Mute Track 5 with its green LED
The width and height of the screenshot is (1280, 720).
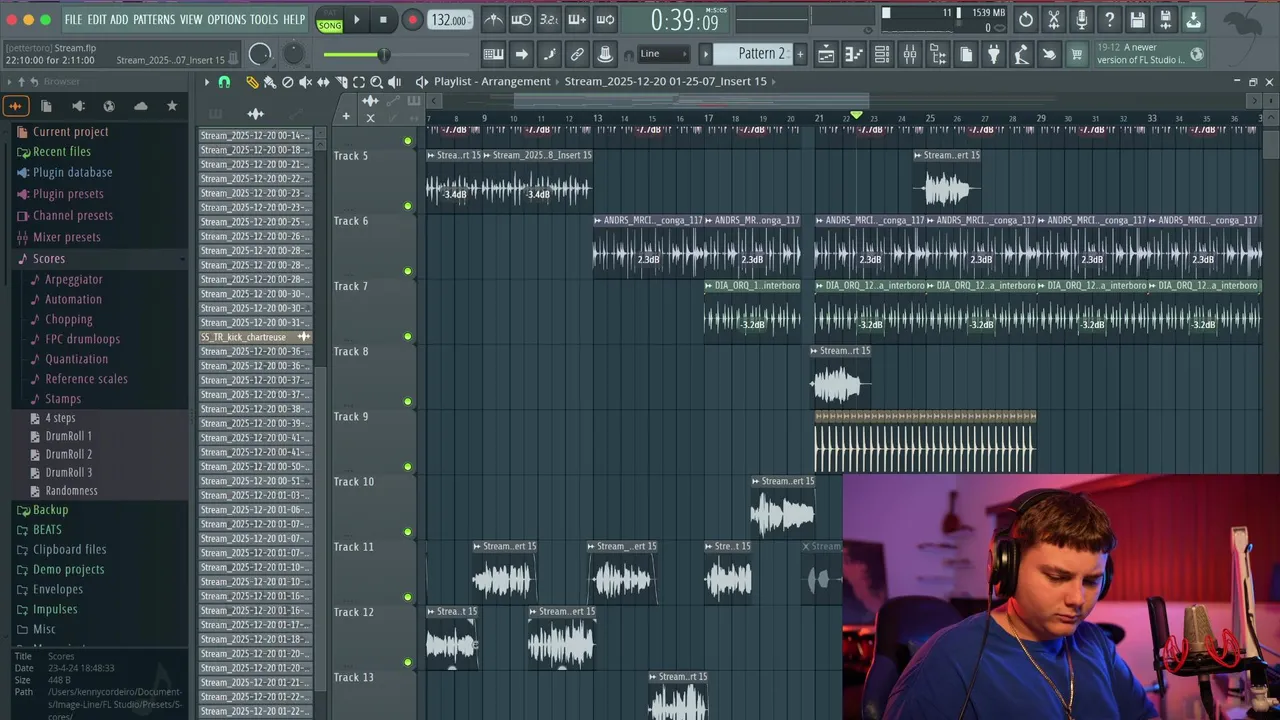click(x=407, y=206)
